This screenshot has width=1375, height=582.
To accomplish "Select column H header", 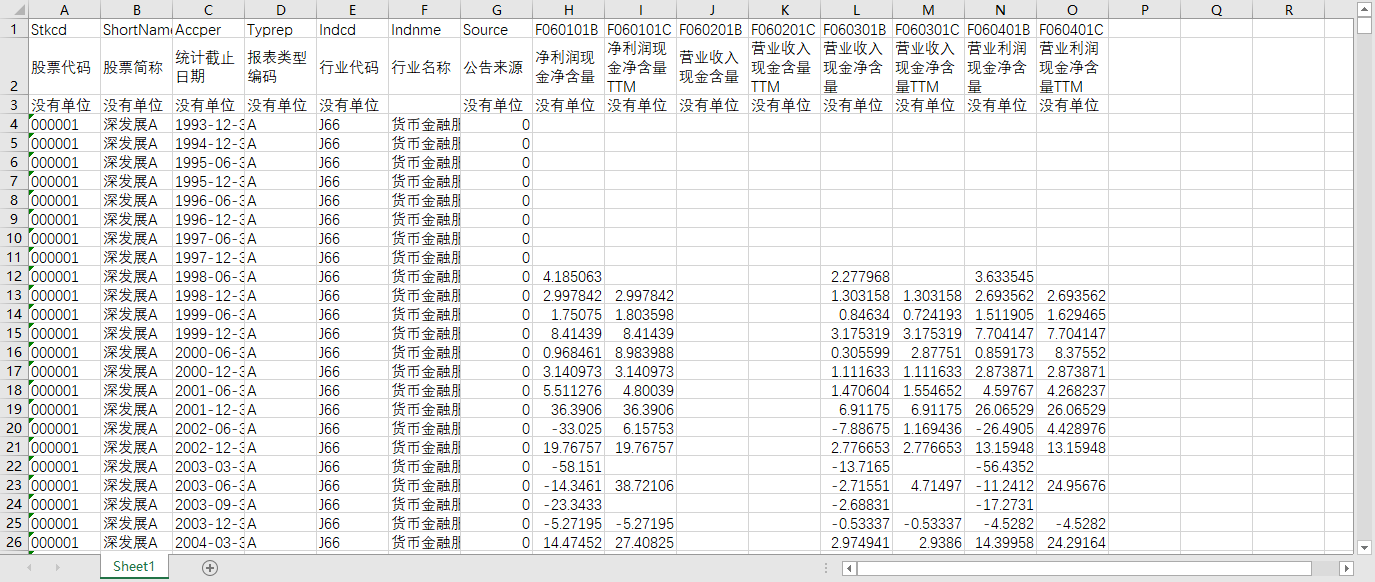I will click(x=569, y=10).
